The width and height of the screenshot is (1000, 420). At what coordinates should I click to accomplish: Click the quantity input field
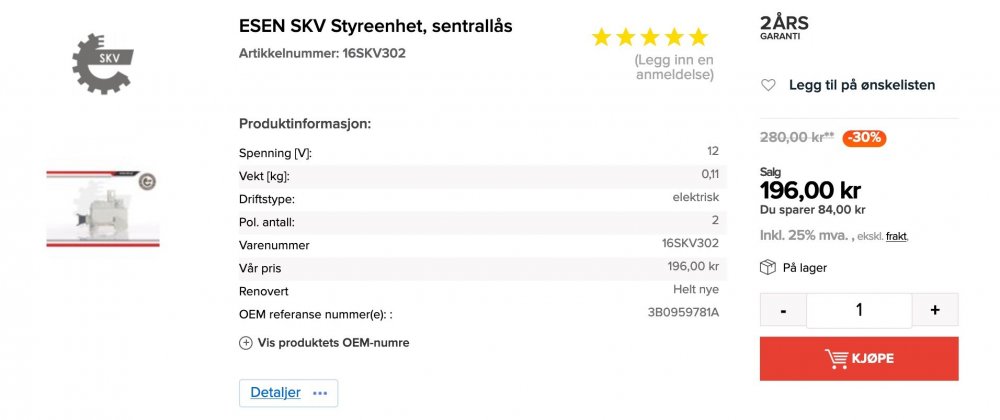859,310
